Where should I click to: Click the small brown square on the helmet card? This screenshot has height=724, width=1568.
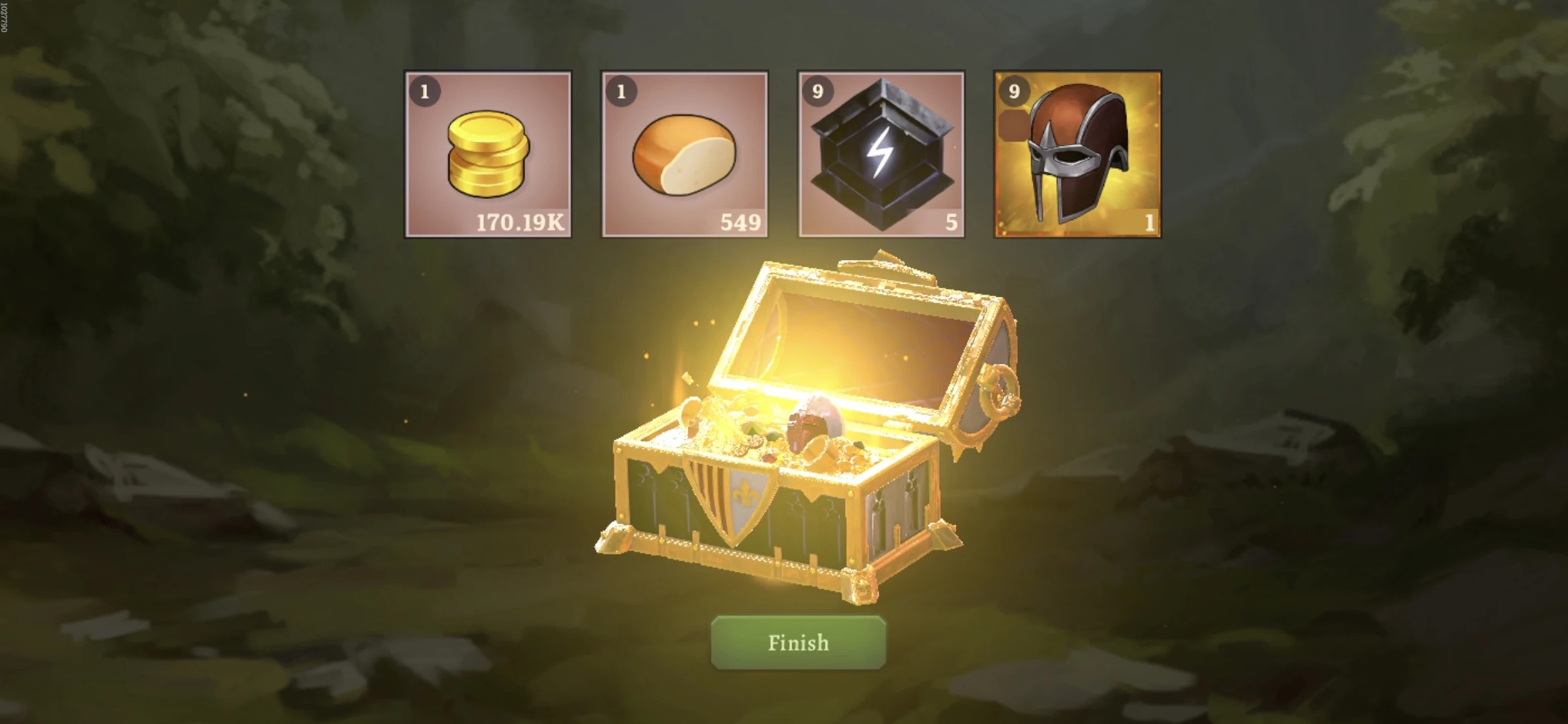click(1012, 127)
